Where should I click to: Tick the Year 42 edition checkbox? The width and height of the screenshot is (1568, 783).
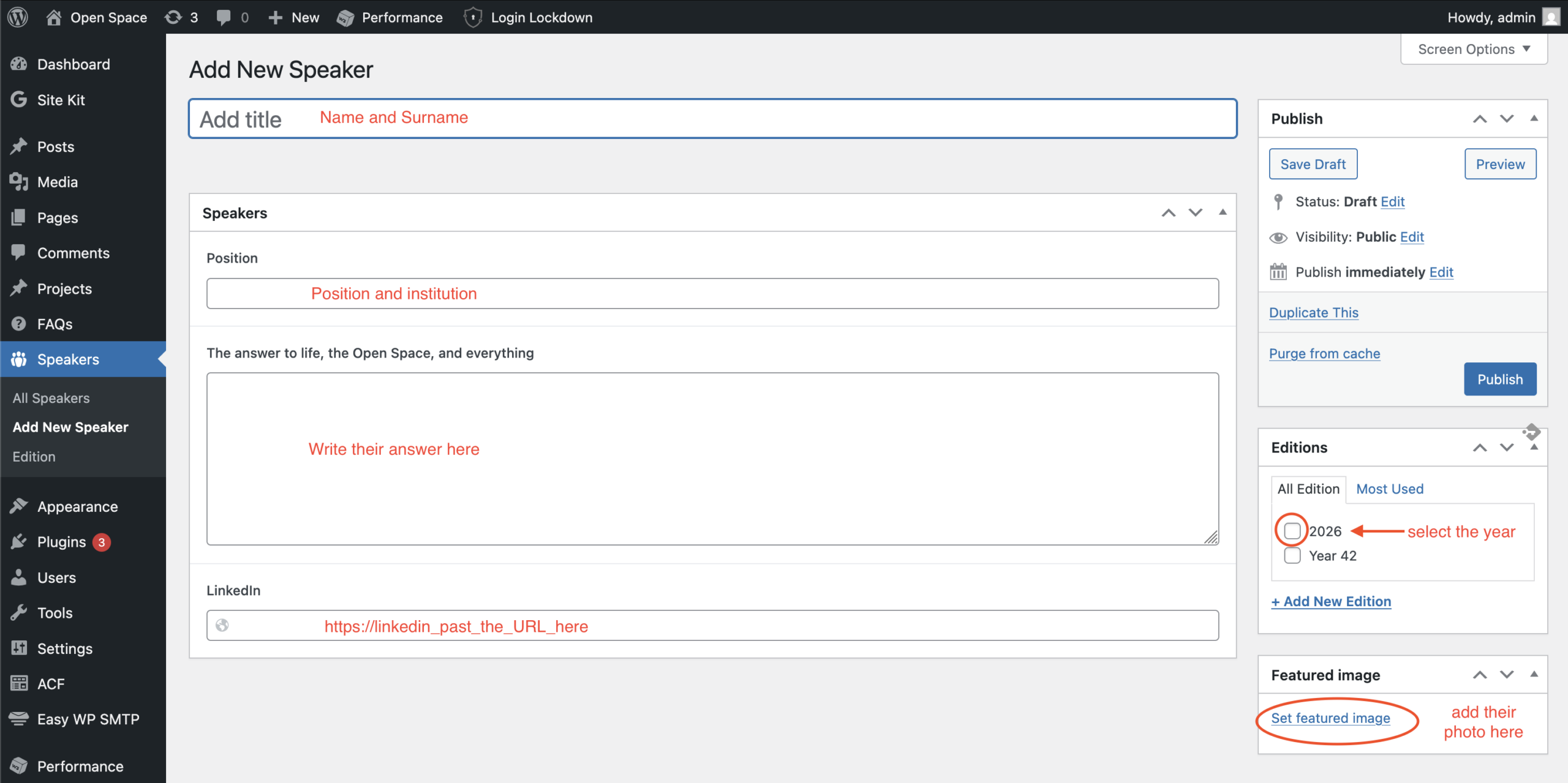pos(1292,556)
